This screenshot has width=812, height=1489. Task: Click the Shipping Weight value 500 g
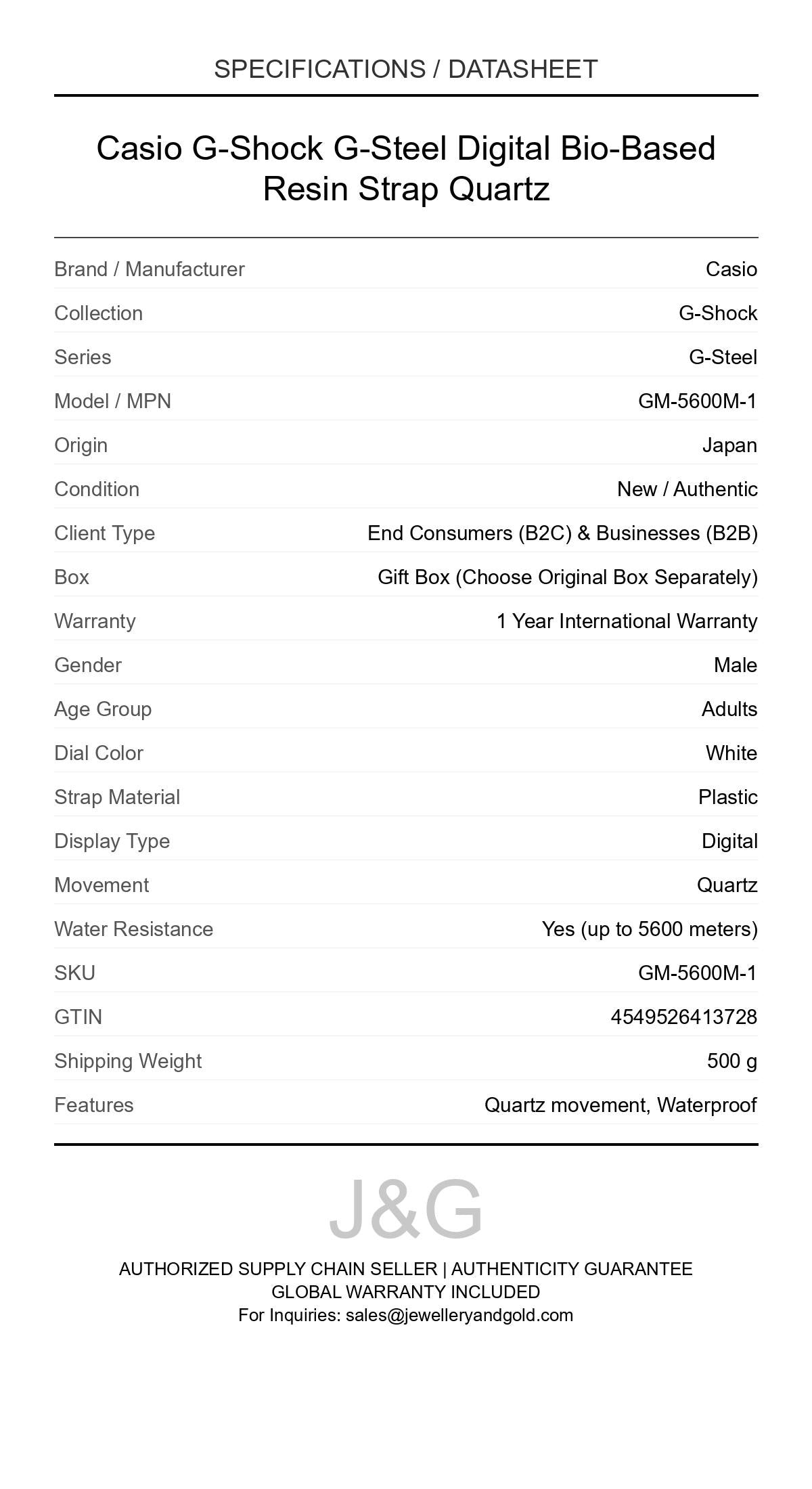731,1061
